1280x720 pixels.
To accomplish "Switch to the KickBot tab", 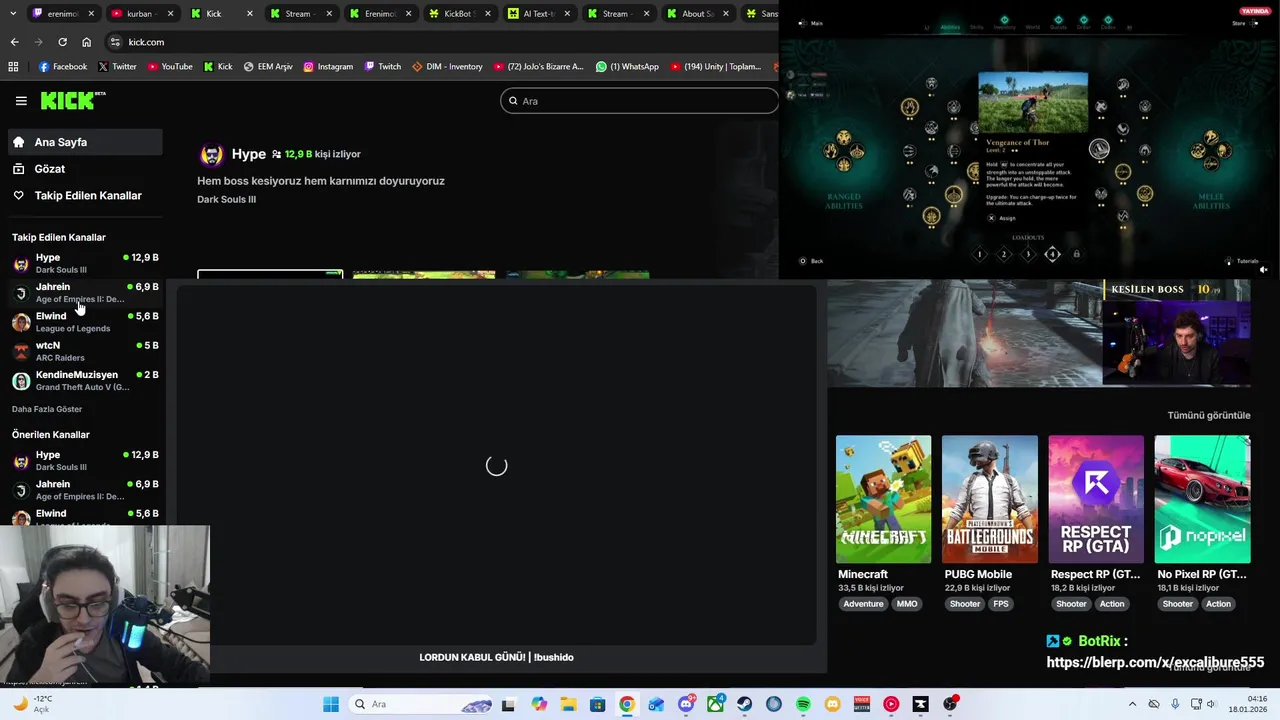I will 462,14.
